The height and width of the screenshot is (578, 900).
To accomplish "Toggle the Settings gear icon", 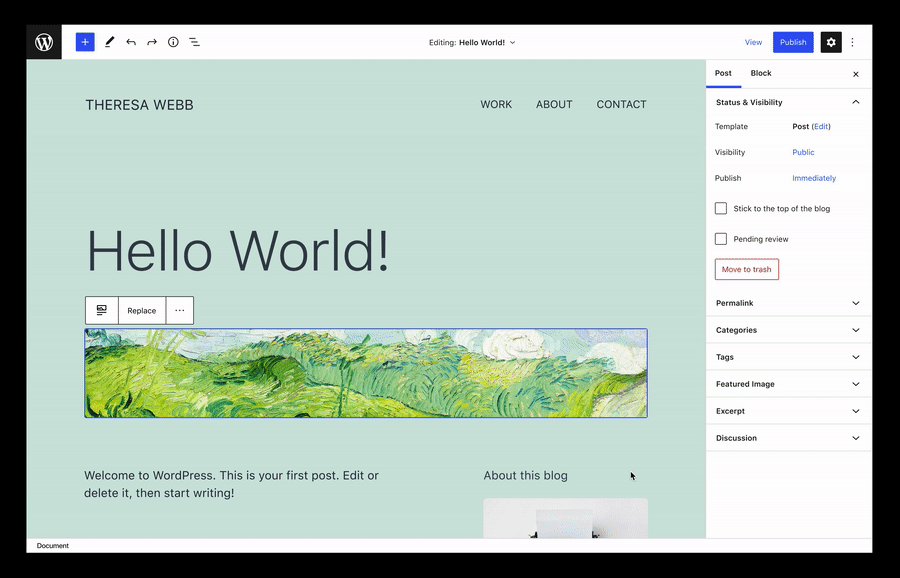I will point(831,42).
